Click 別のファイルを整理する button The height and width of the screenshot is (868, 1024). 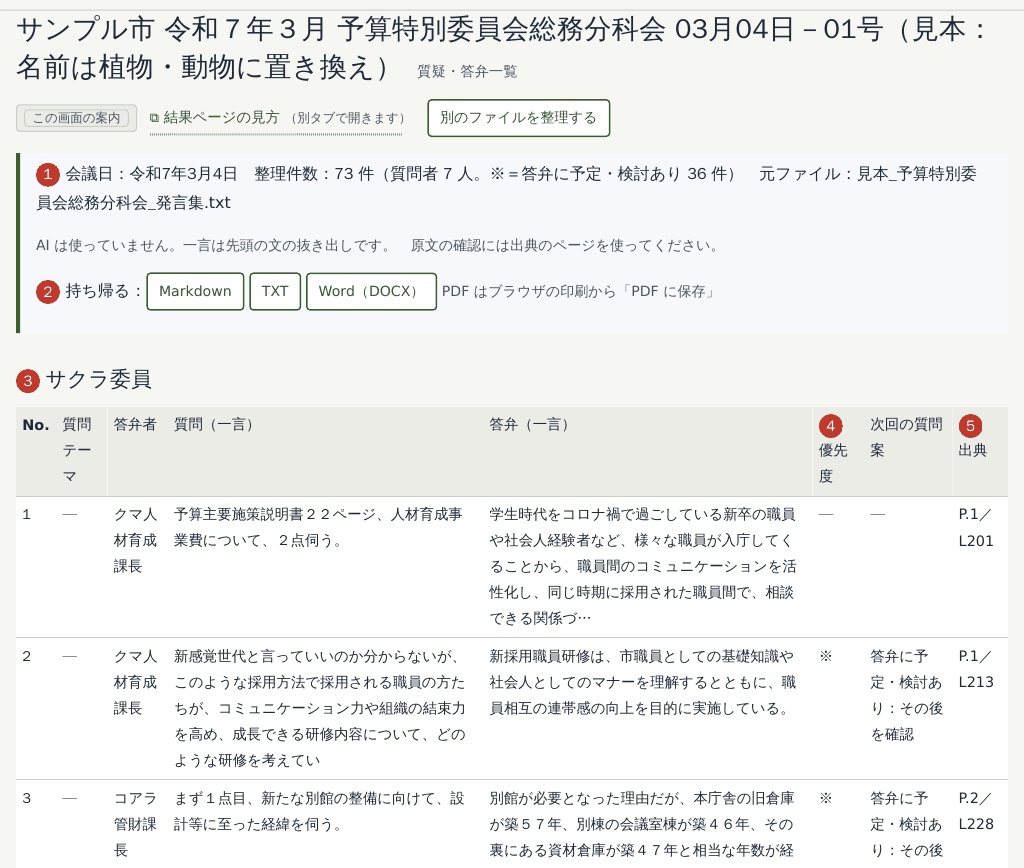(519, 118)
